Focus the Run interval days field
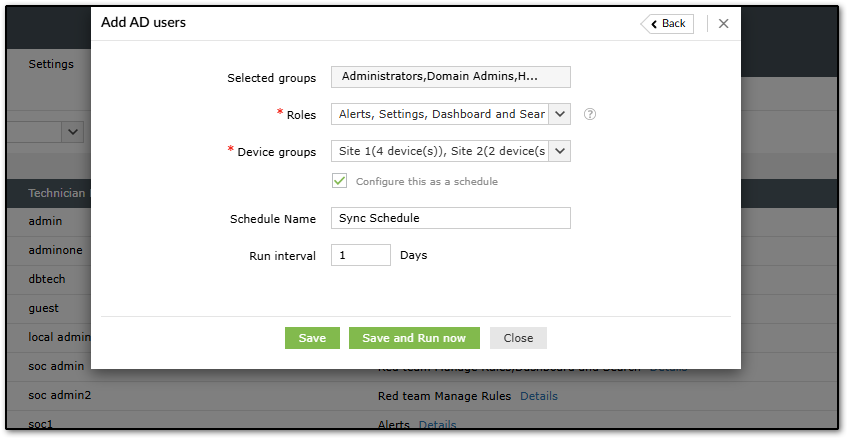The height and width of the screenshot is (439, 848). tap(360, 255)
